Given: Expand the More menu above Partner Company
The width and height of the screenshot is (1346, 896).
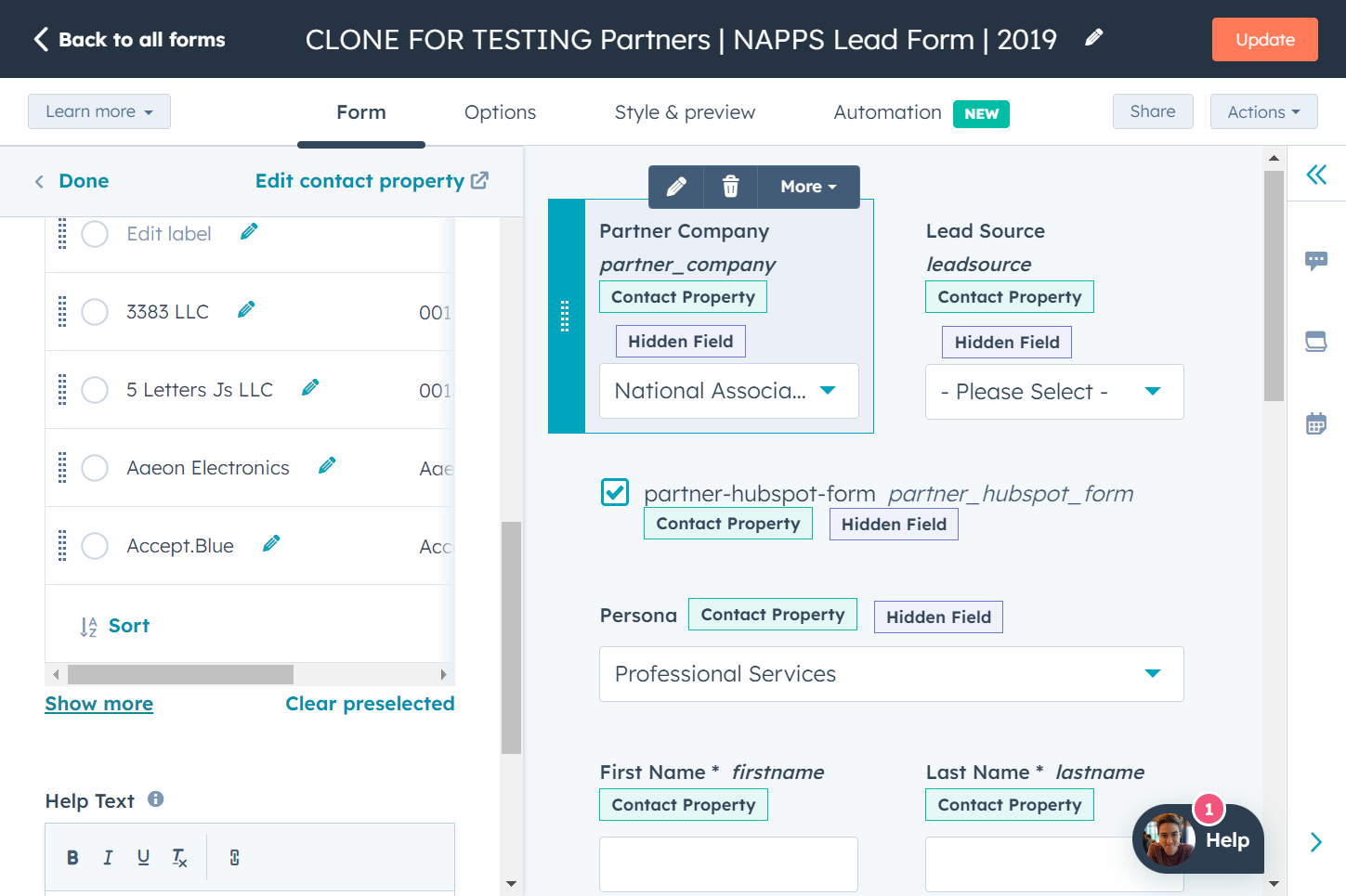Looking at the screenshot, I should point(808,187).
